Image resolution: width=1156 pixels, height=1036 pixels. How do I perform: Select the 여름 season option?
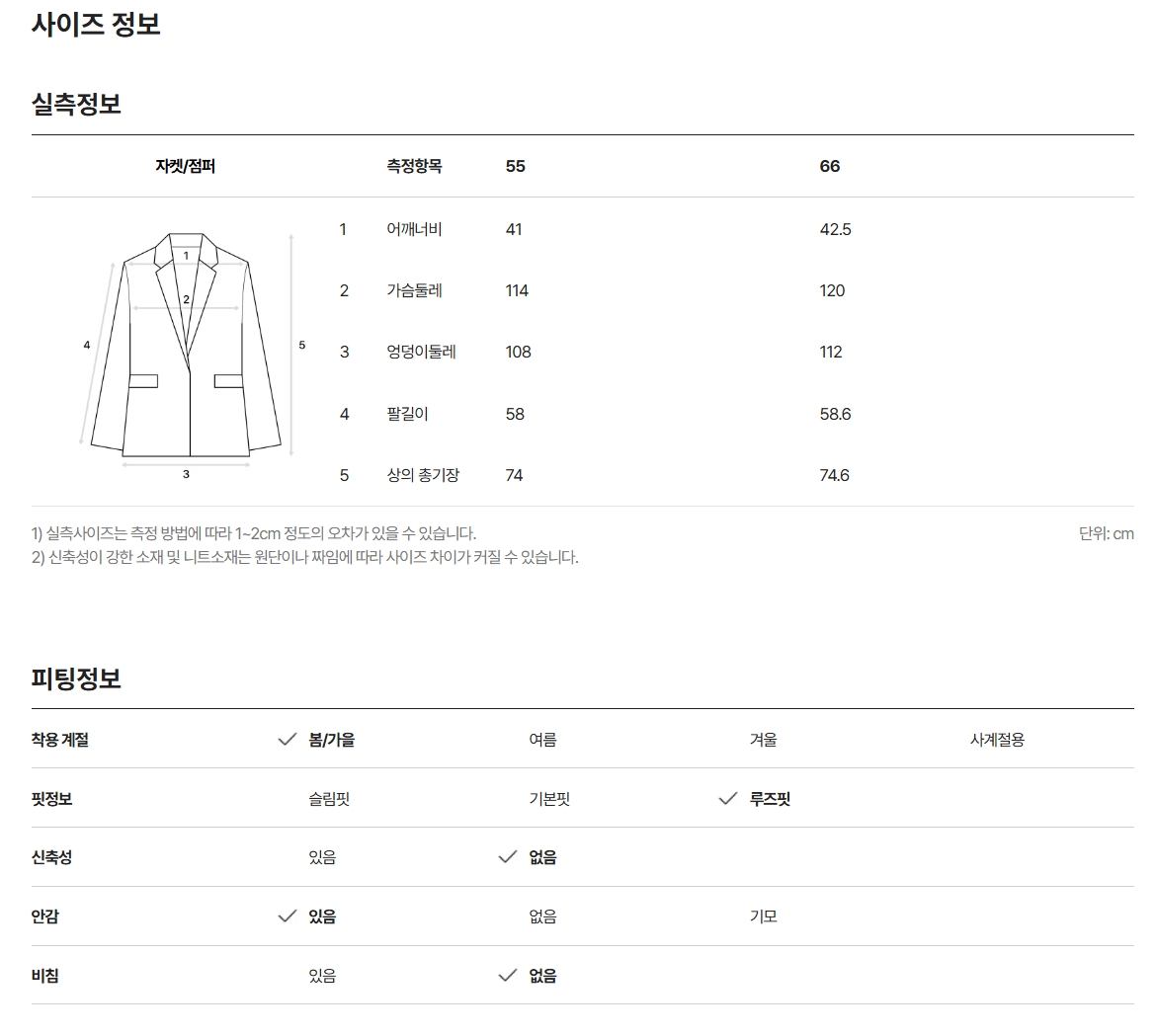[542, 739]
